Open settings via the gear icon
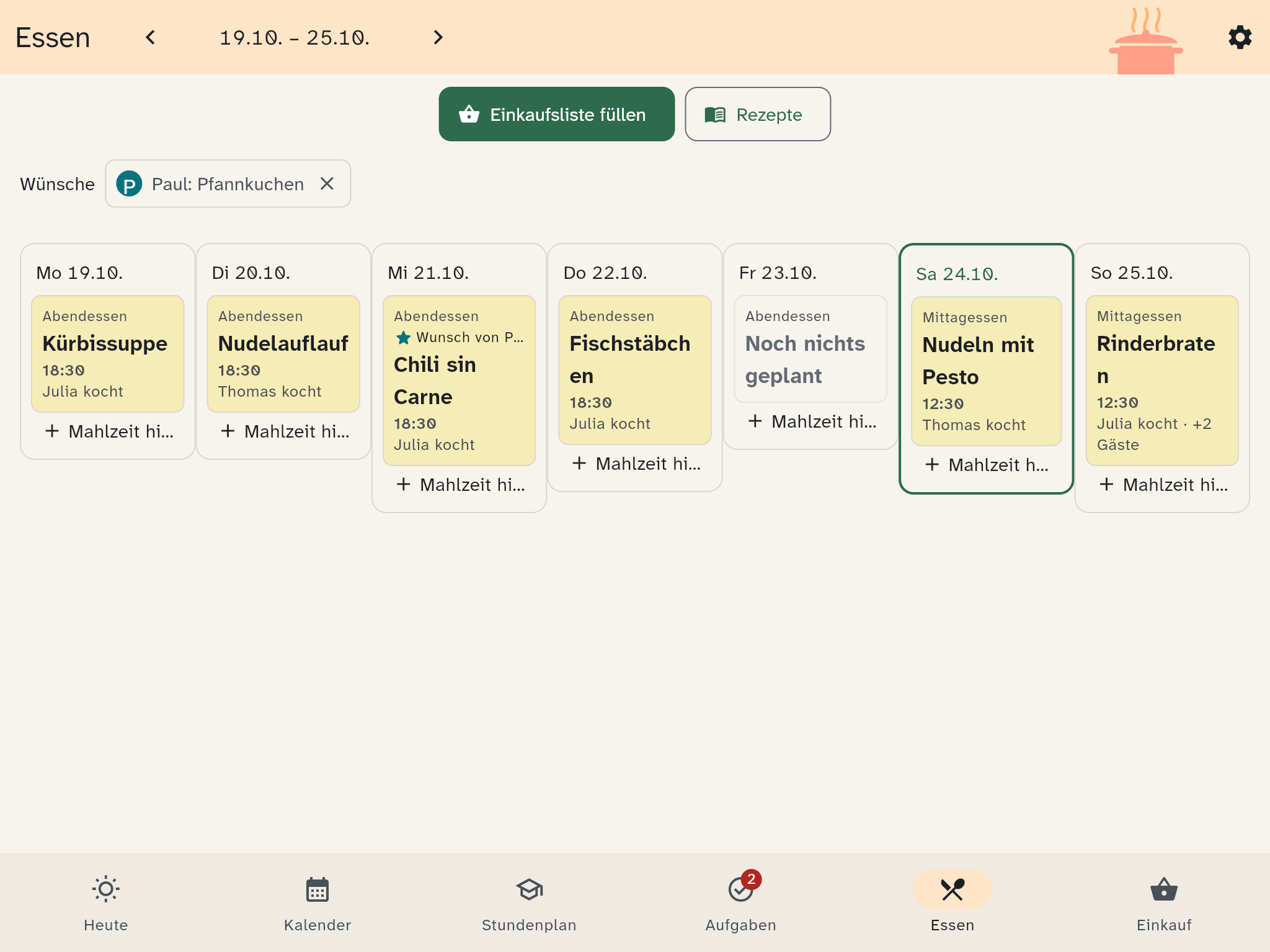Viewport: 1270px width, 952px height. tap(1240, 37)
